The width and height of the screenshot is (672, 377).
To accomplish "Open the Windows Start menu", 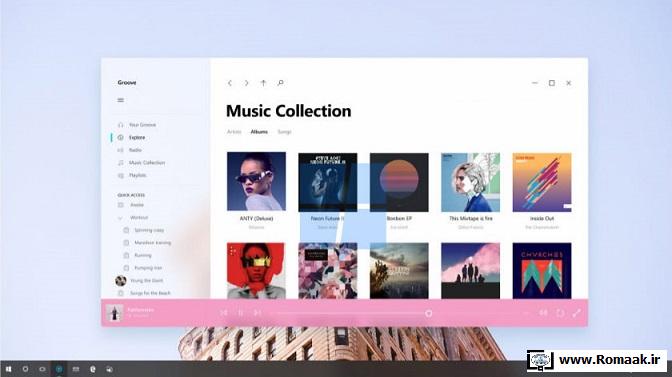I will [x=8, y=369].
